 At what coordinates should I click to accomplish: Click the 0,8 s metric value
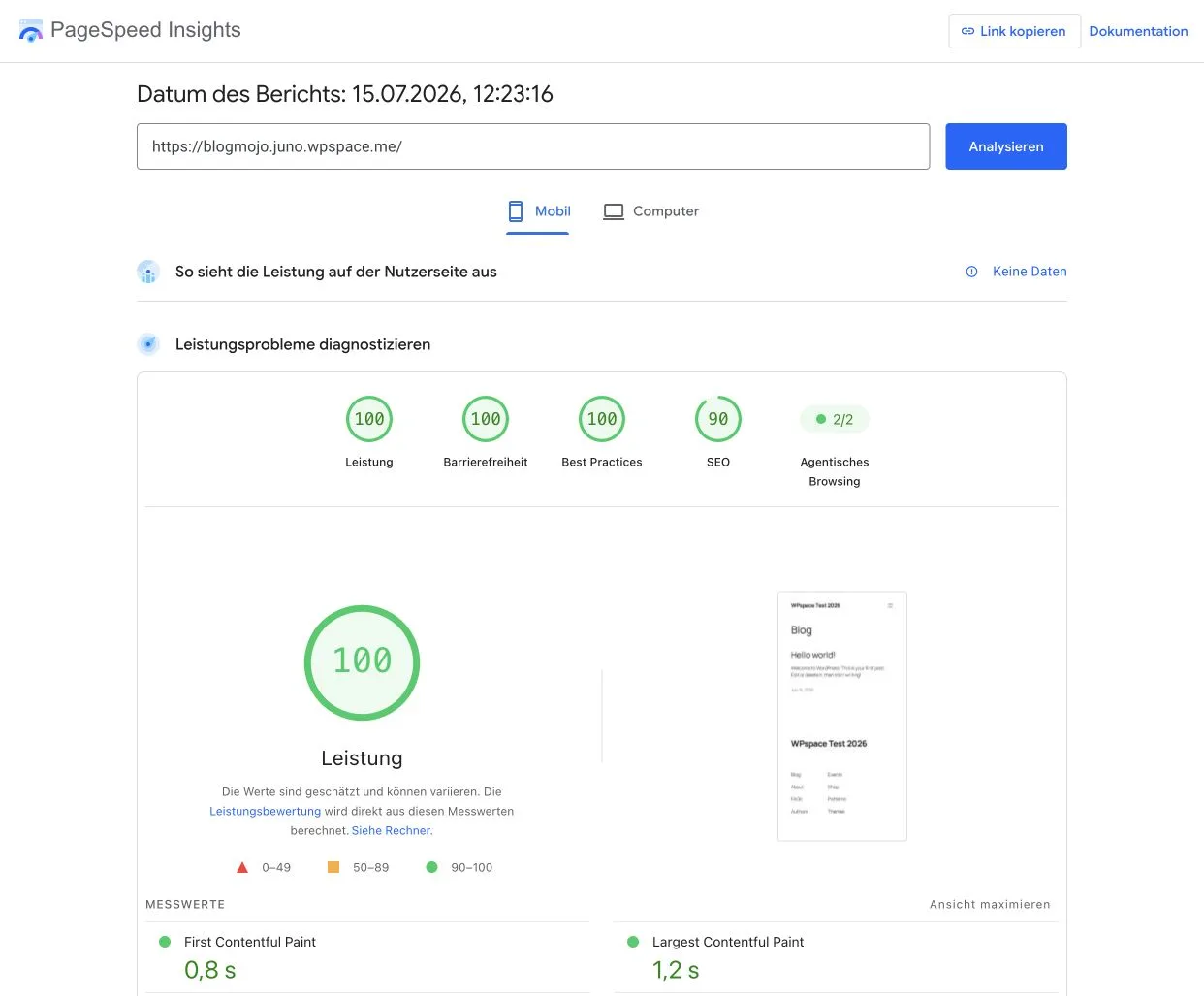(210, 970)
